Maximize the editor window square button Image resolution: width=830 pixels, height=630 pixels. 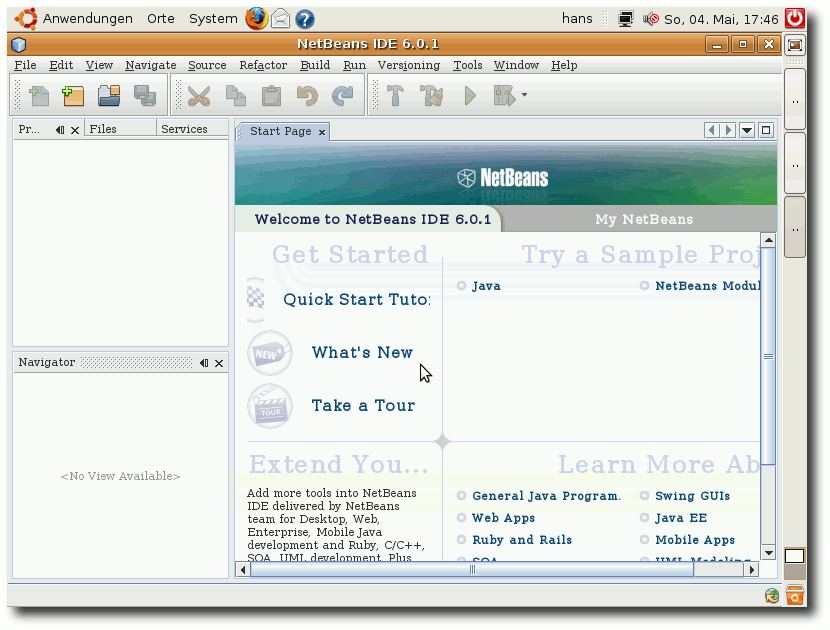766,130
